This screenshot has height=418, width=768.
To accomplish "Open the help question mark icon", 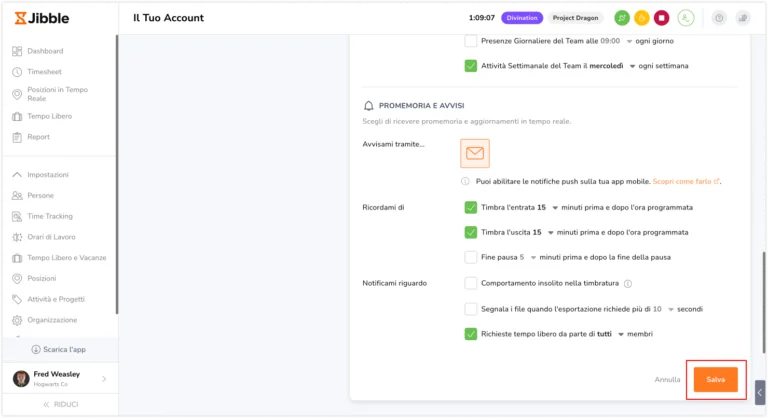I will [719, 17].
